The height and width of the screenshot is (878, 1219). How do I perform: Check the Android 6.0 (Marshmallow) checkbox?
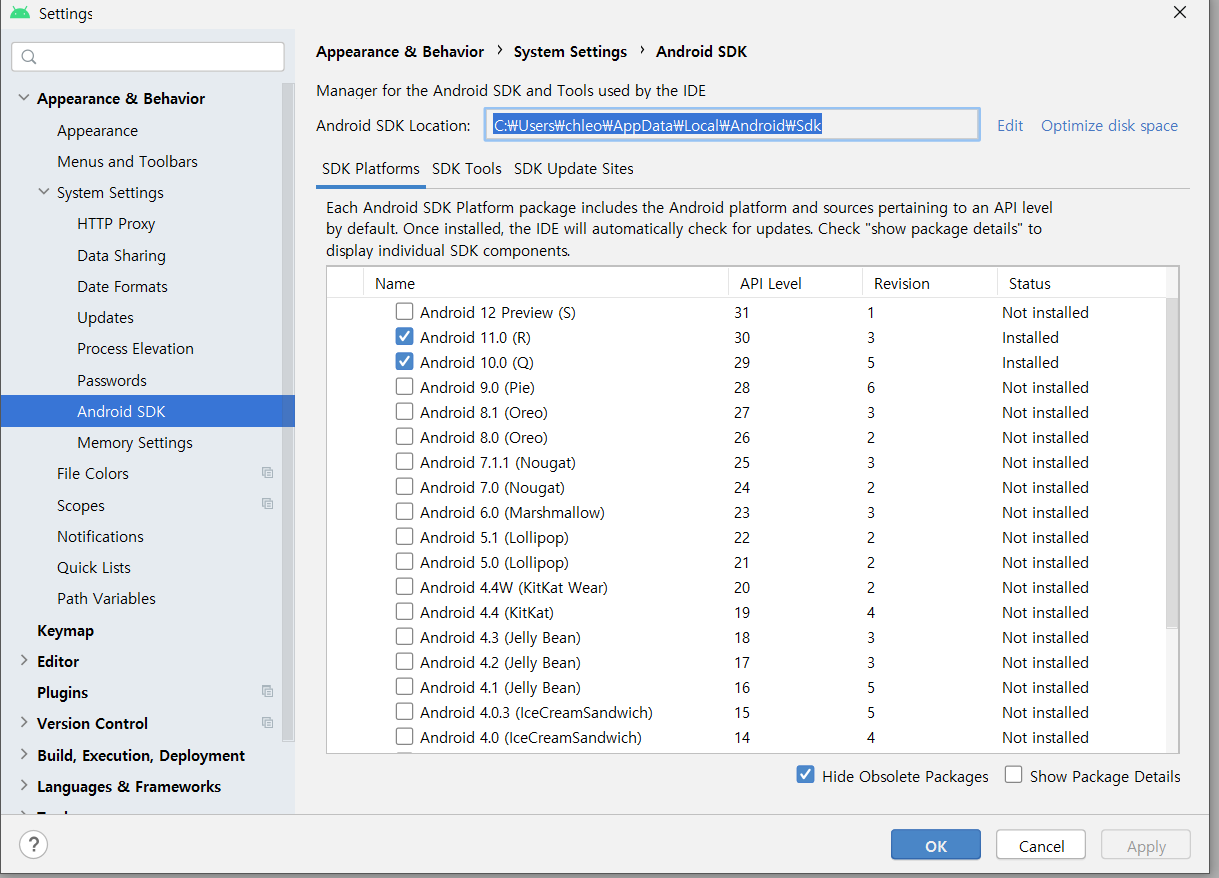click(x=404, y=512)
